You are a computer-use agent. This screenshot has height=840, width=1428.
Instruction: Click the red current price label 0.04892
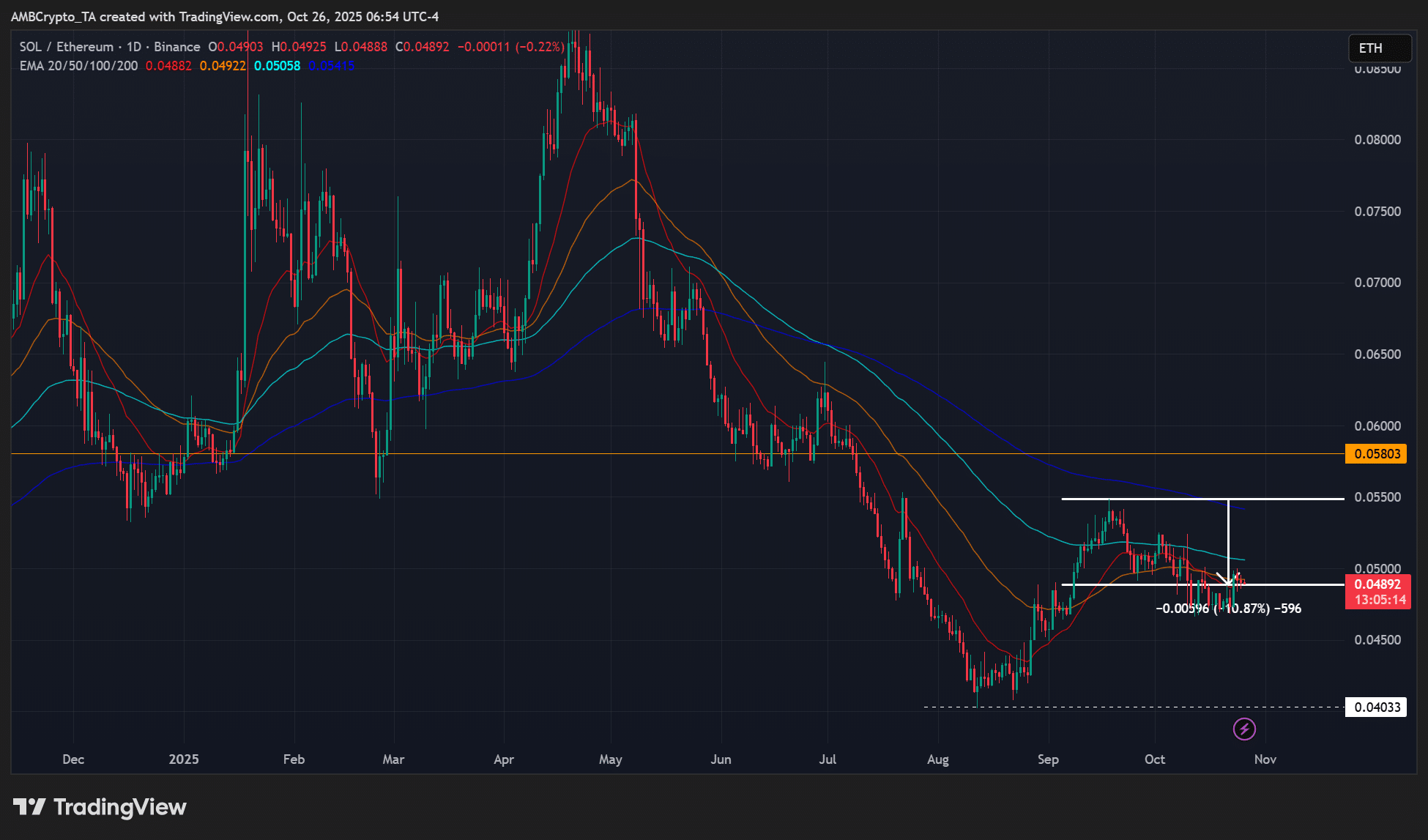(1377, 584)
